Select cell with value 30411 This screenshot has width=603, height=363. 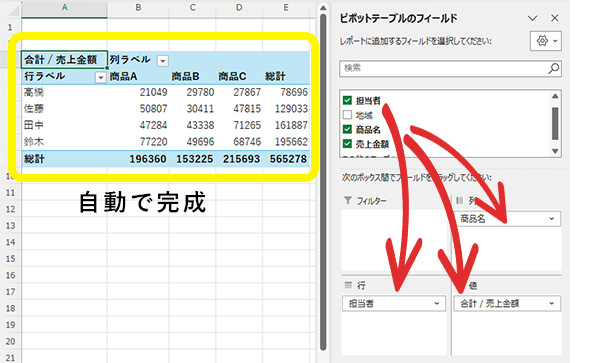192,109
